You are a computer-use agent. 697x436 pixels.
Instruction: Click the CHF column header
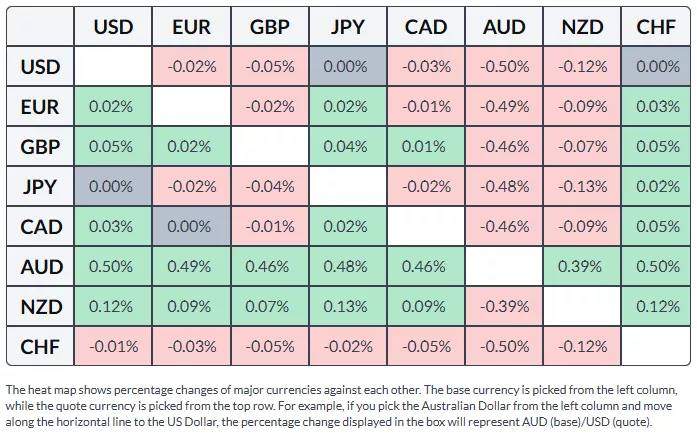click(655, 27)
